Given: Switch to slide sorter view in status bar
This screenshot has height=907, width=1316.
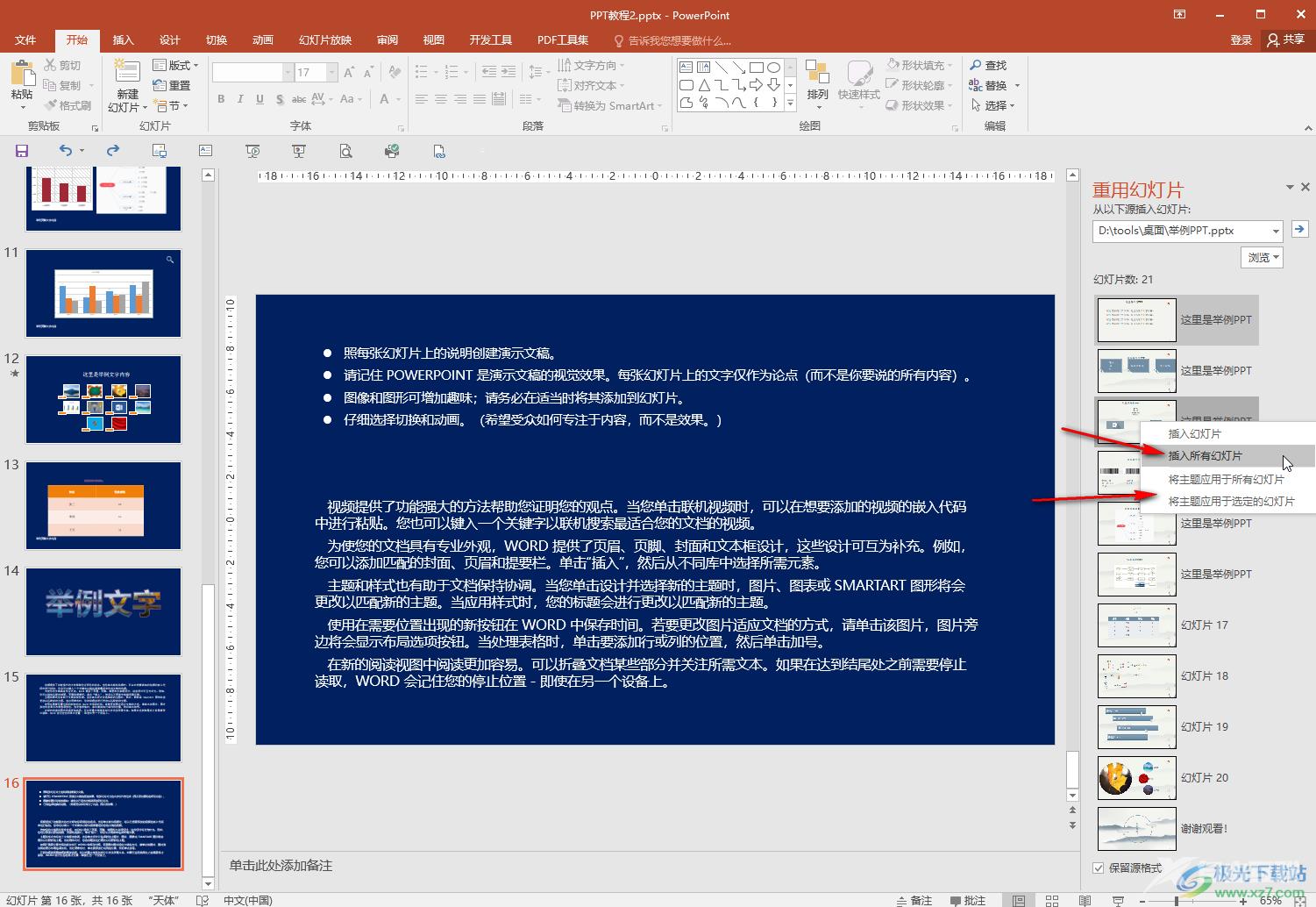Looking at the screenshot, I should pyautogui.click(x=1052, y=900).
